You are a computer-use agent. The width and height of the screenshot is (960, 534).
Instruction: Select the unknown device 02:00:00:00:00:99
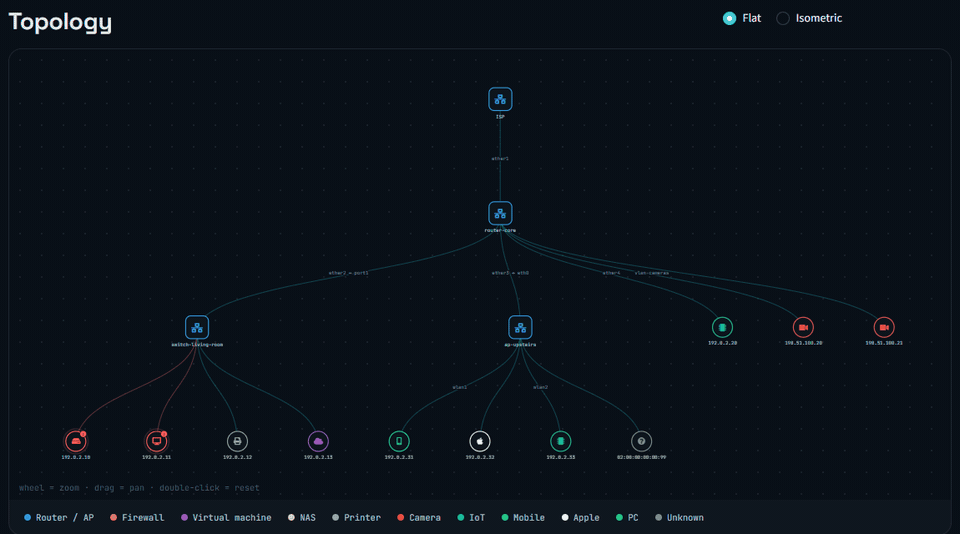coord(642,441)
